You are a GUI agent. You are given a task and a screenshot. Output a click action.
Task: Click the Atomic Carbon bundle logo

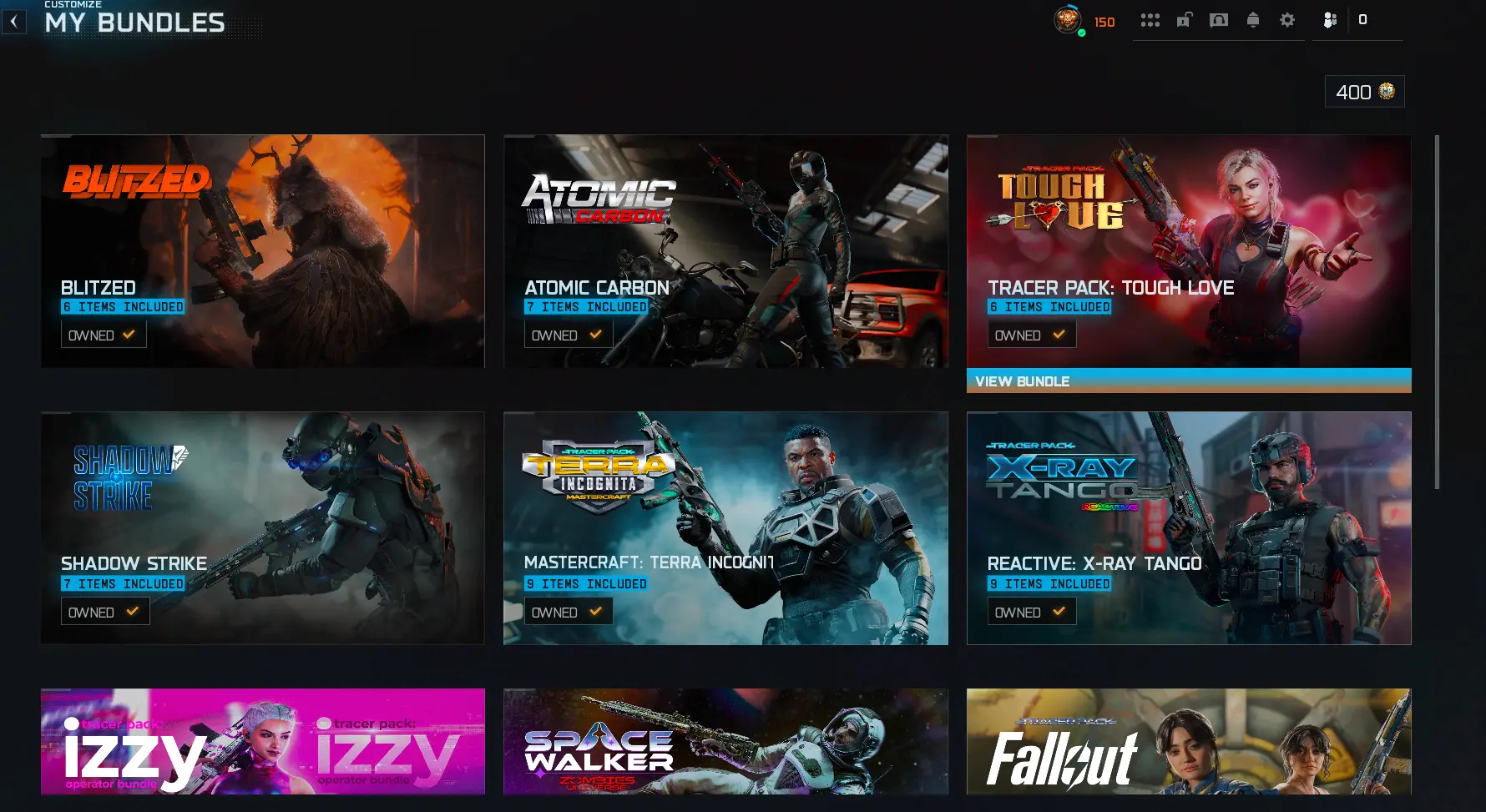[599, 199]
